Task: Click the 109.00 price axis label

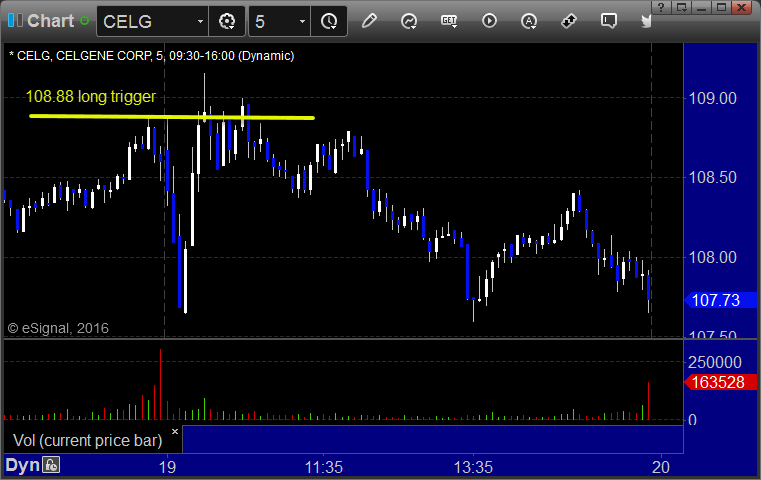Action: point(712,99)
